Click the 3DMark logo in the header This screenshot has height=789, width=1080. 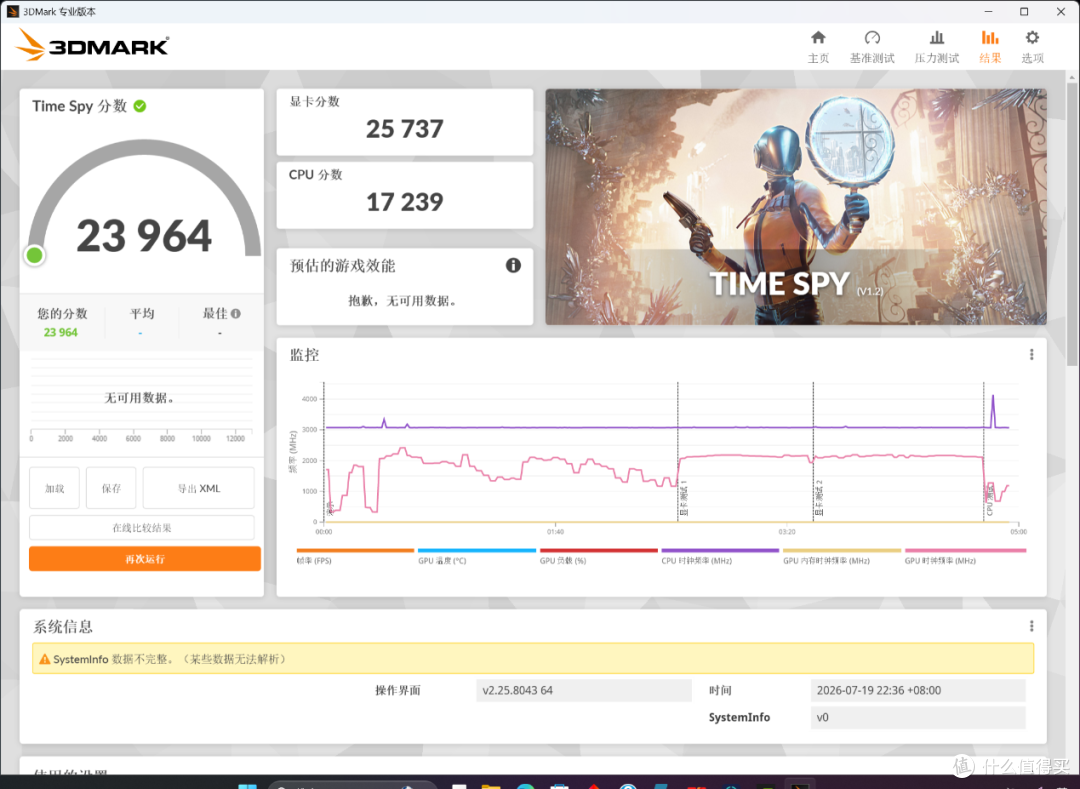tap(92, 45)
